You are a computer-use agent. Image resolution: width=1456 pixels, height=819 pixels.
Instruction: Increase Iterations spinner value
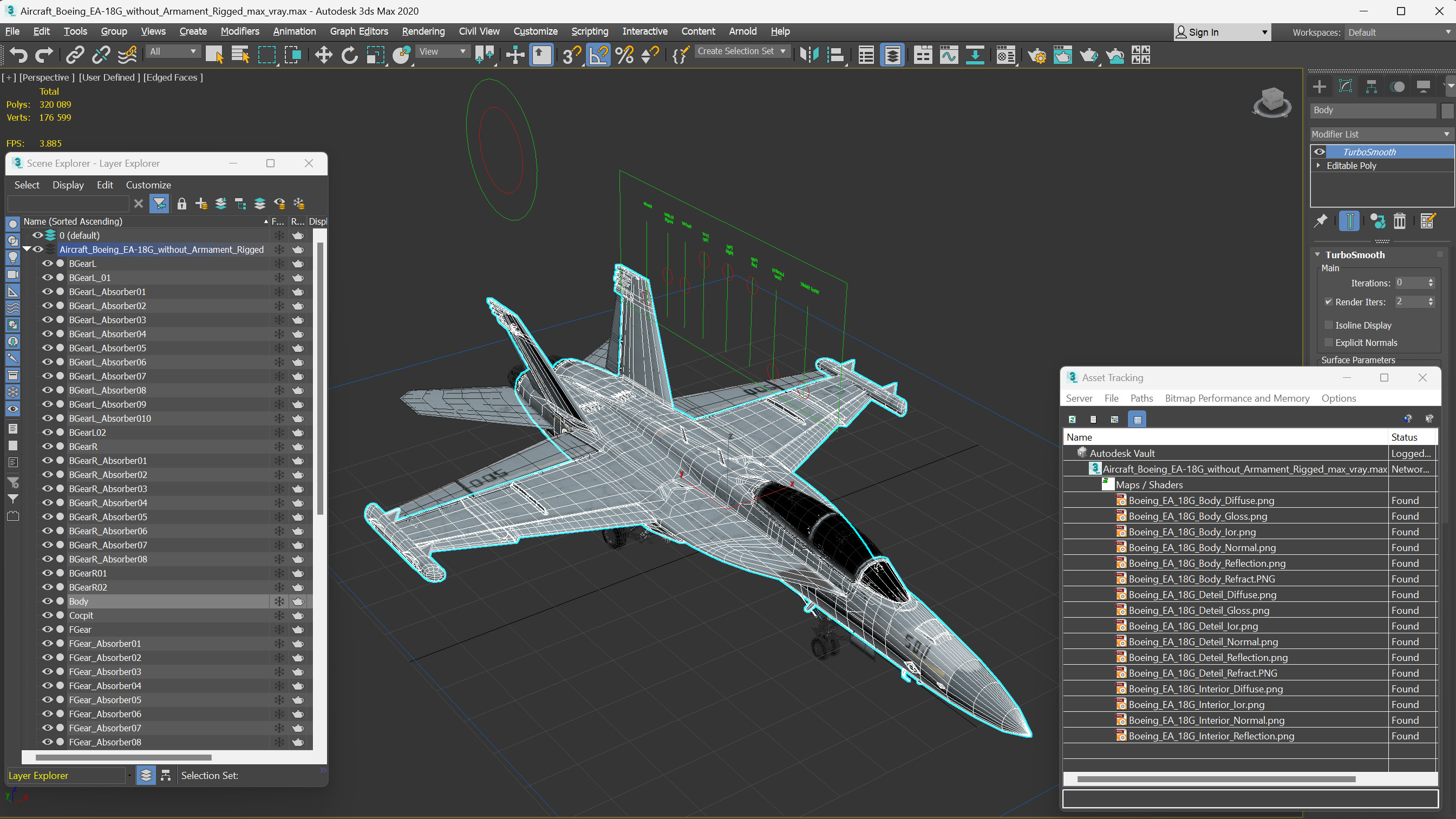tap(1431, 280)
